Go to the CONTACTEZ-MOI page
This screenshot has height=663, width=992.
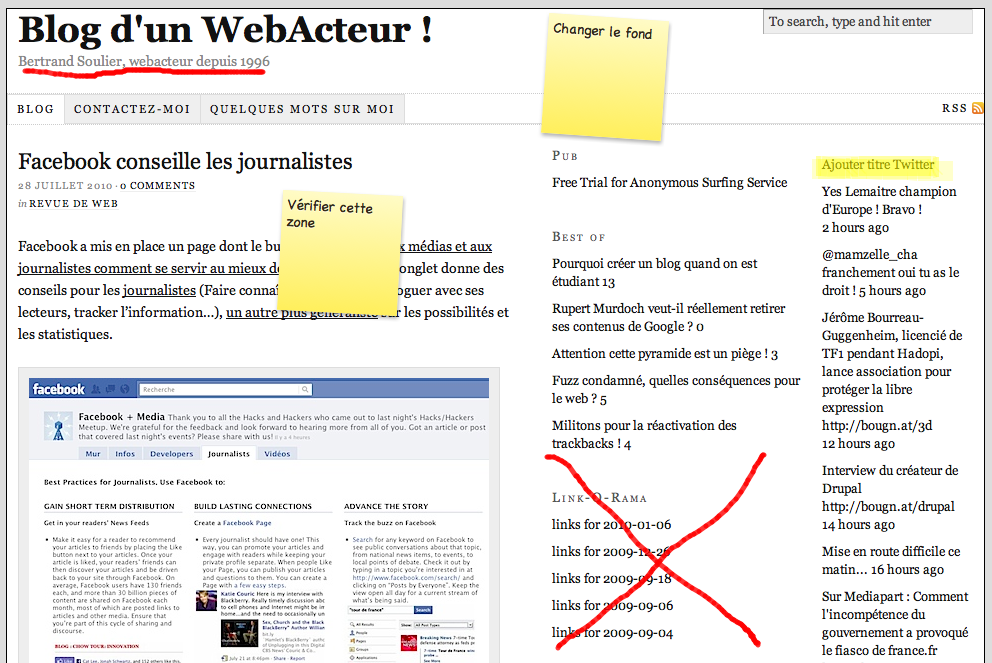[x=132, y=109]
